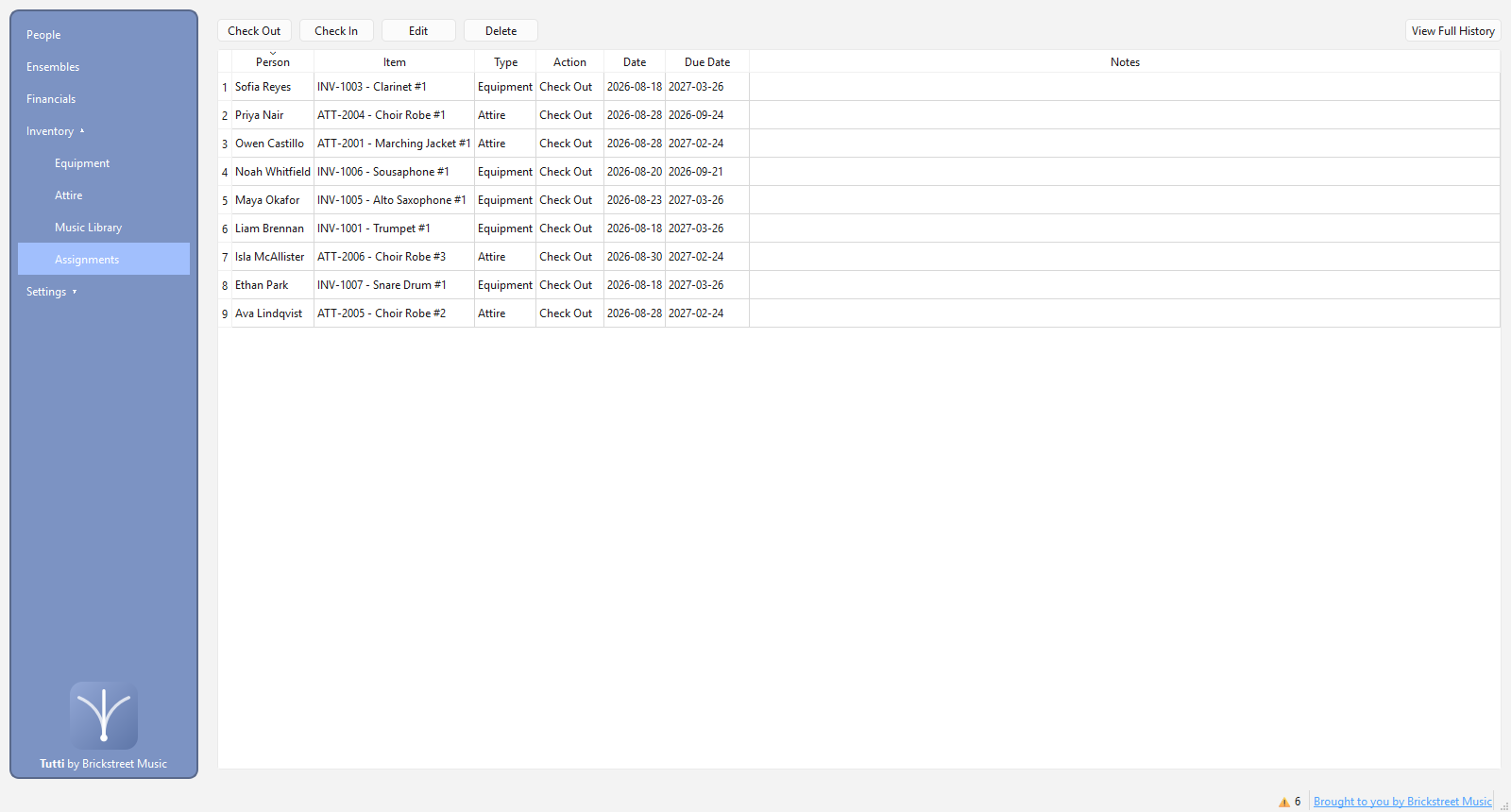Sort by the Due Date column header

[707, 61]
